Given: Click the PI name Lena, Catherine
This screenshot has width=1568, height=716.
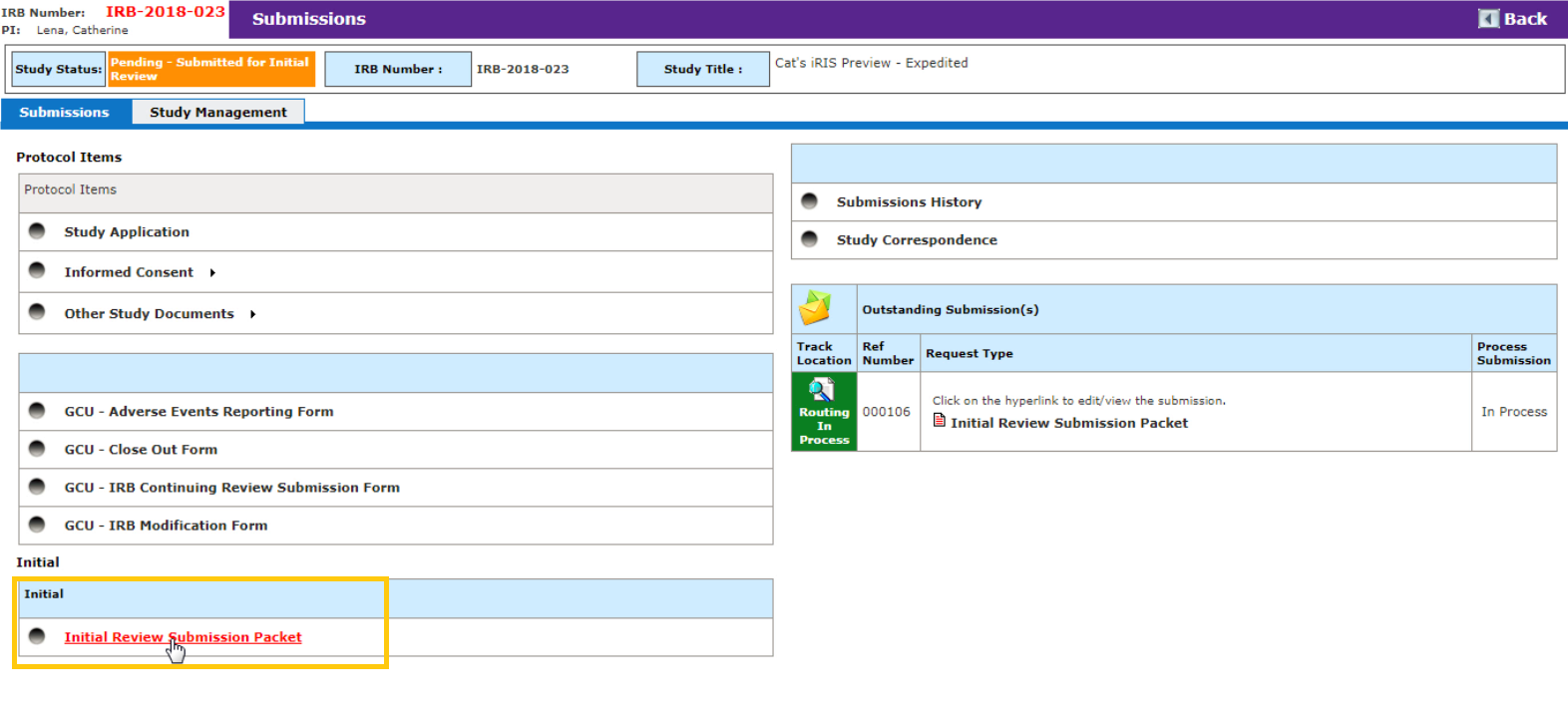Looking at the screenshot, I should [82, 30].
